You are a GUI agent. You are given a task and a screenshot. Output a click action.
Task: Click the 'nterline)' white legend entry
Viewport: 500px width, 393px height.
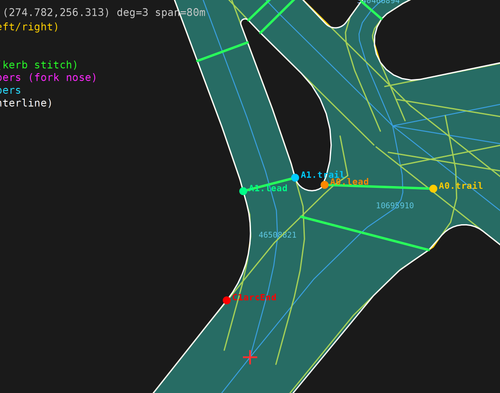coord(26,103)
